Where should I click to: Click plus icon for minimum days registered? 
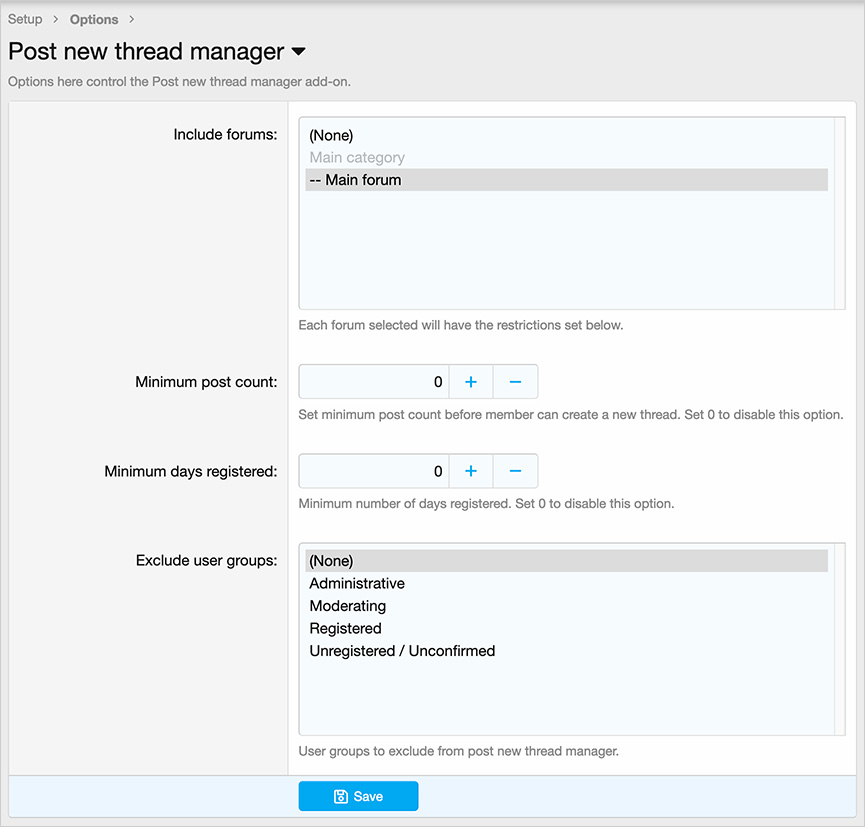pyautogui.click(x=471, y=471)
